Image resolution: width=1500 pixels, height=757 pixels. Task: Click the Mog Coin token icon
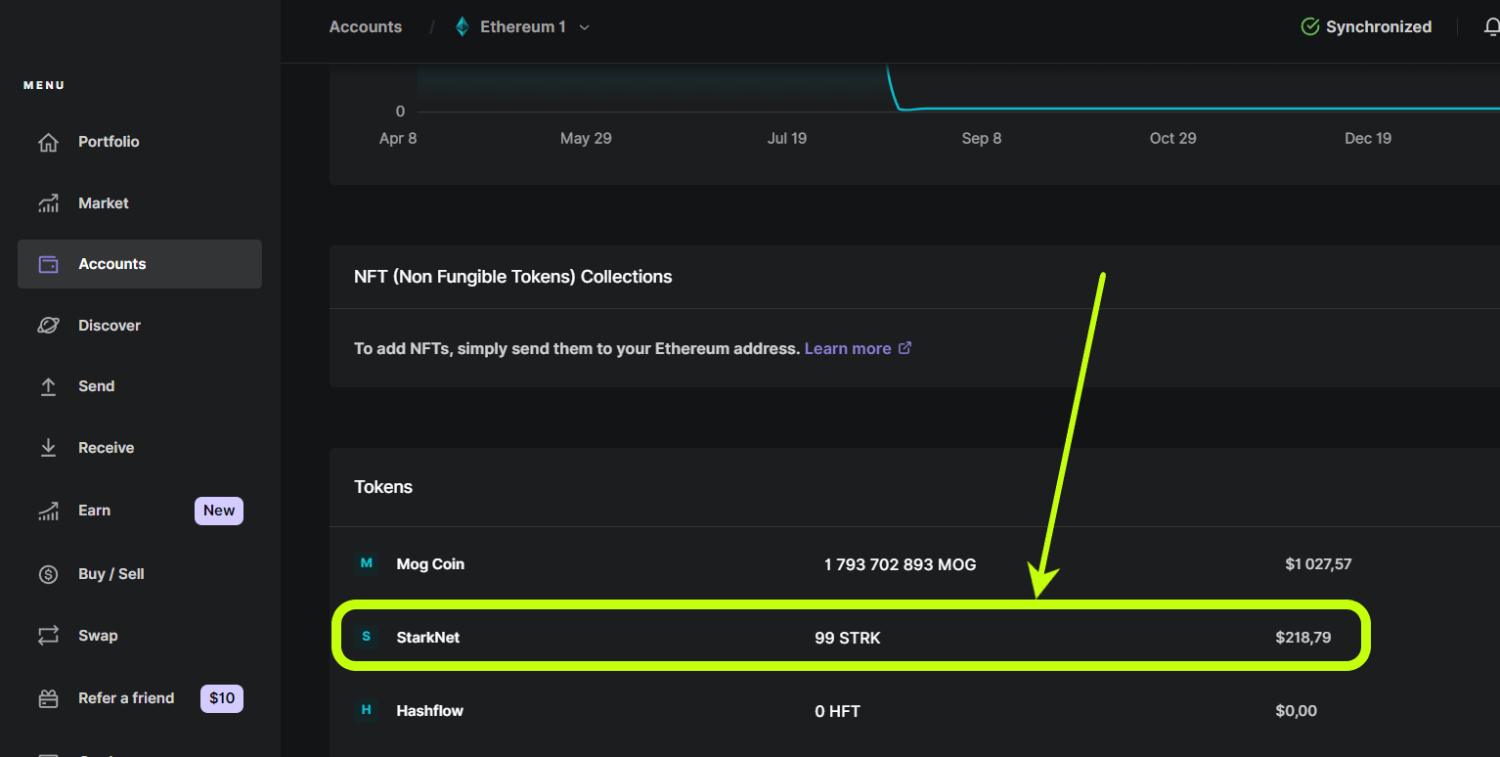(366, 564)
